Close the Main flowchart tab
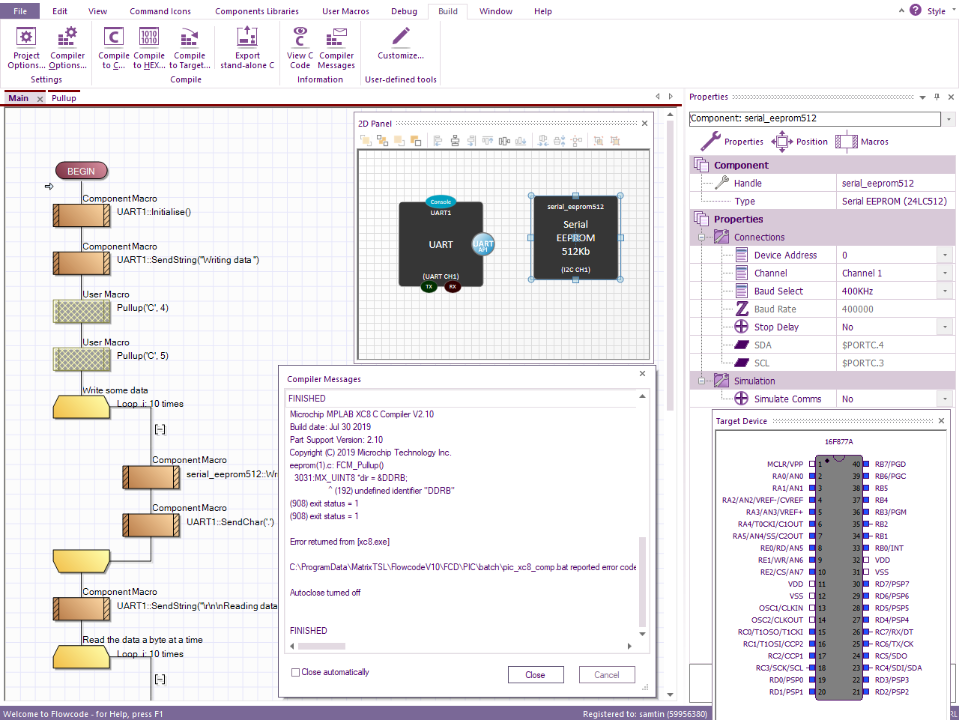The image size is (959, 720). 40,98
